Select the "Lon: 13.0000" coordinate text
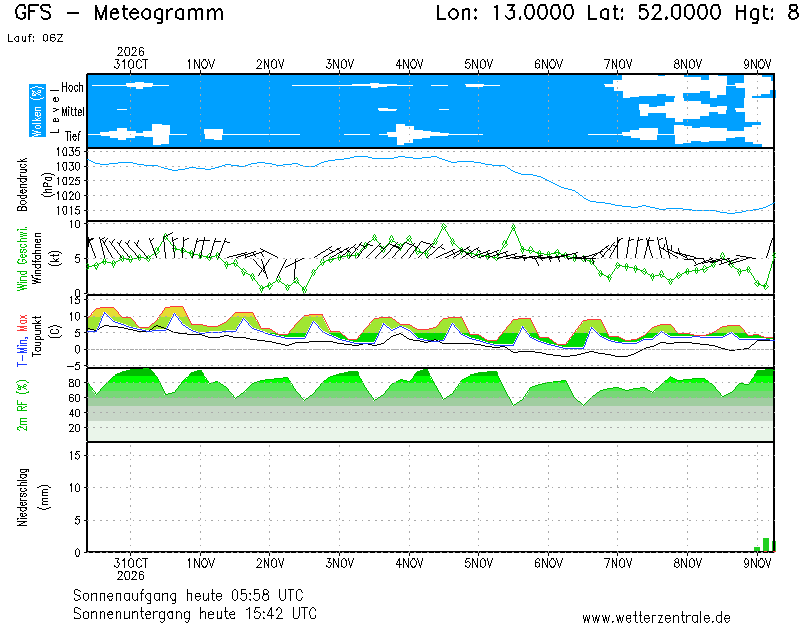The height and width of the screenshot is (625, 800). [505, 13]
